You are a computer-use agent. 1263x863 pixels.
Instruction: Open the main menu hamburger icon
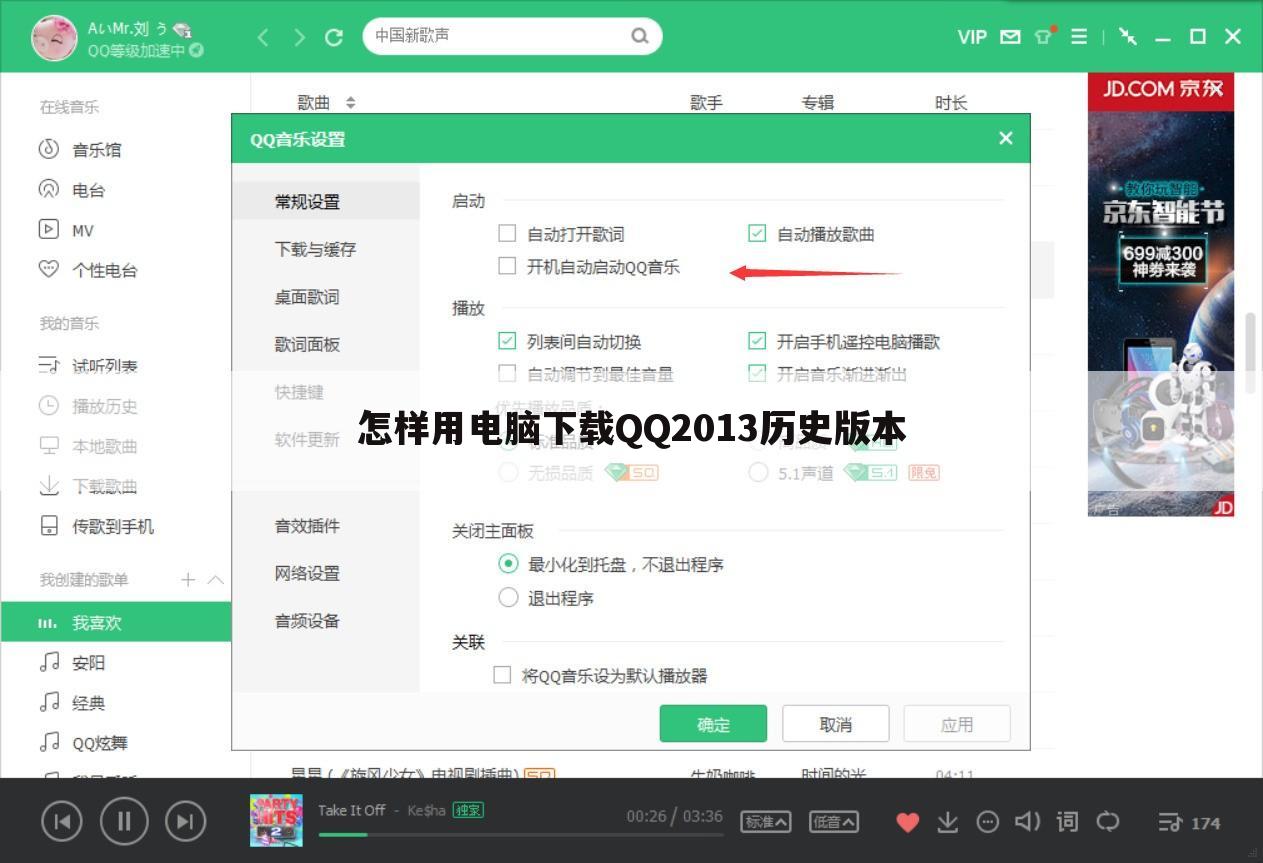click(x=1079, y=37)
